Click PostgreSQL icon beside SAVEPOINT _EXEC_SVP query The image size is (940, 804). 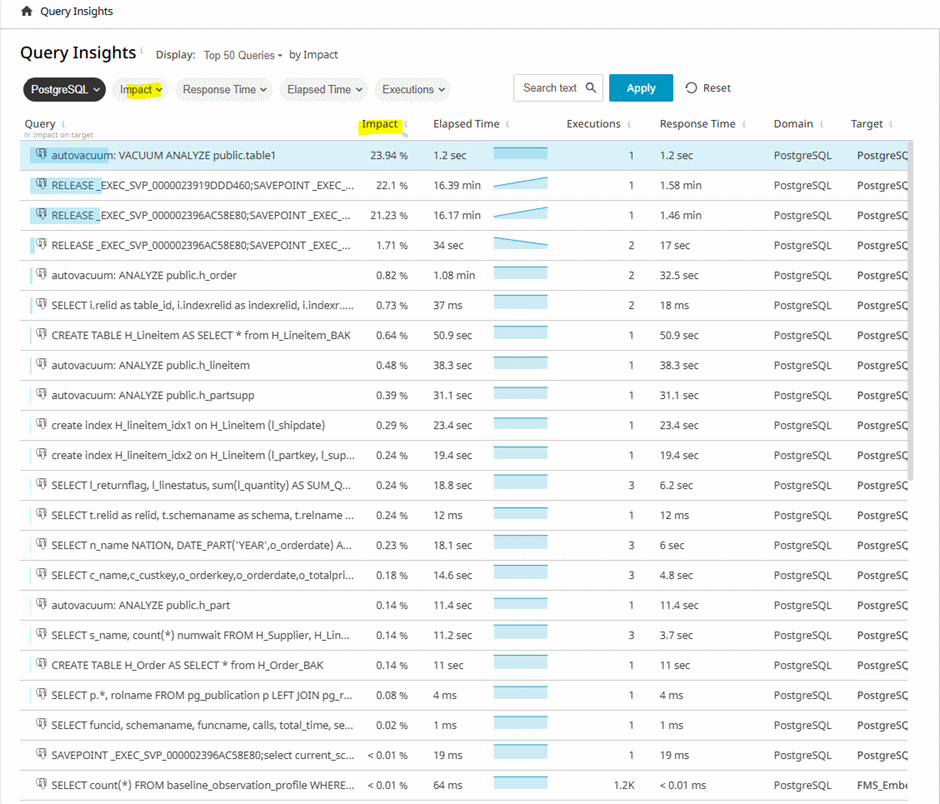click(41, 754)
